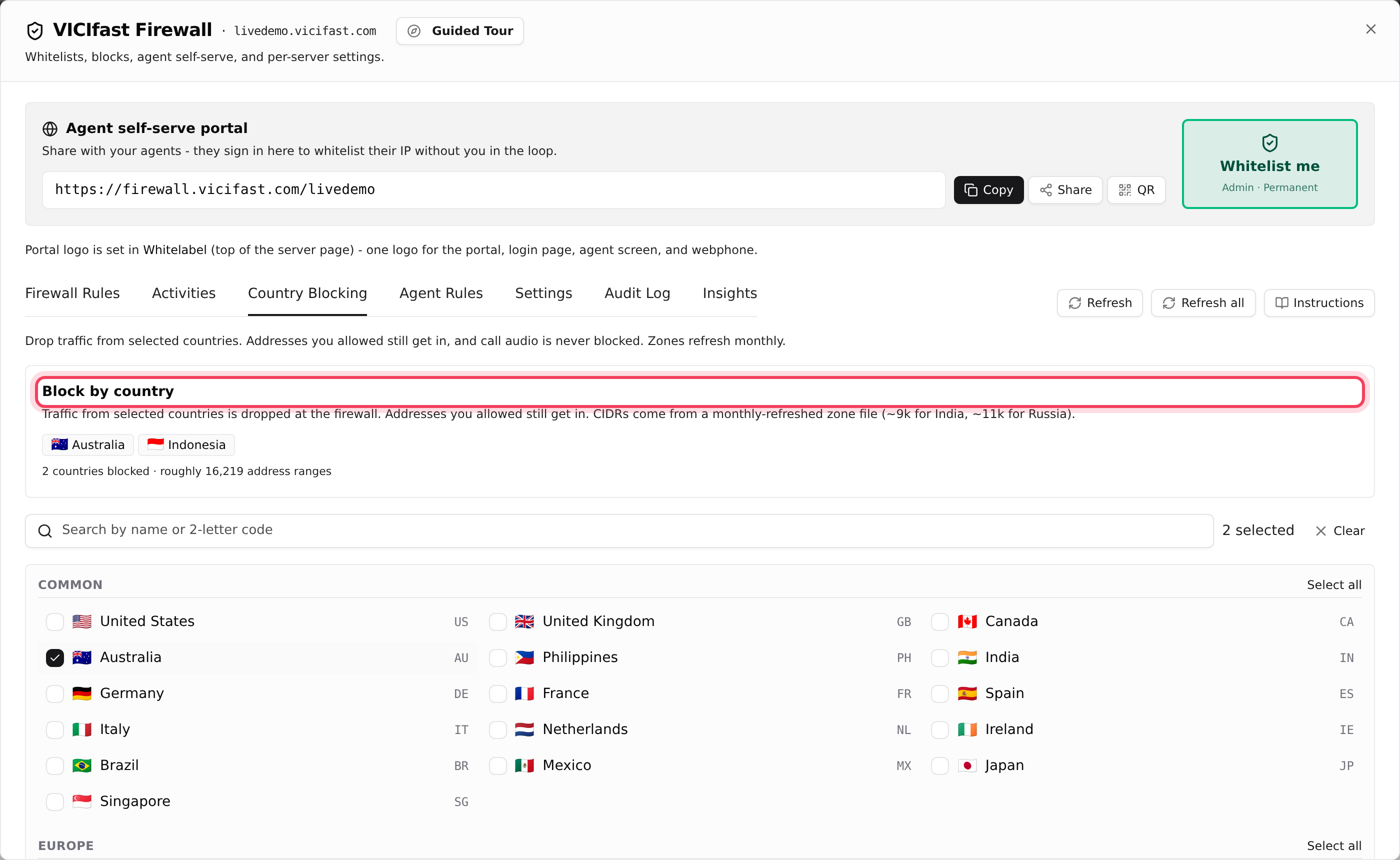Click the United Kingdom flag icon
This screenshot has height=860, width=1400.
(x=524, y=621)
